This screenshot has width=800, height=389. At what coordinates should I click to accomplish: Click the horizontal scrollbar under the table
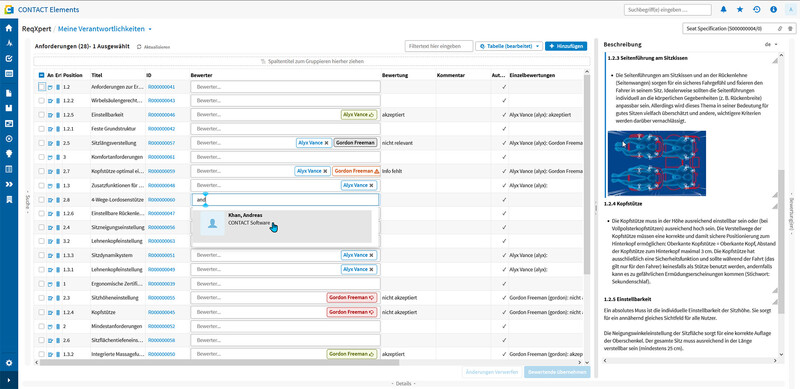tap(219, 362)
